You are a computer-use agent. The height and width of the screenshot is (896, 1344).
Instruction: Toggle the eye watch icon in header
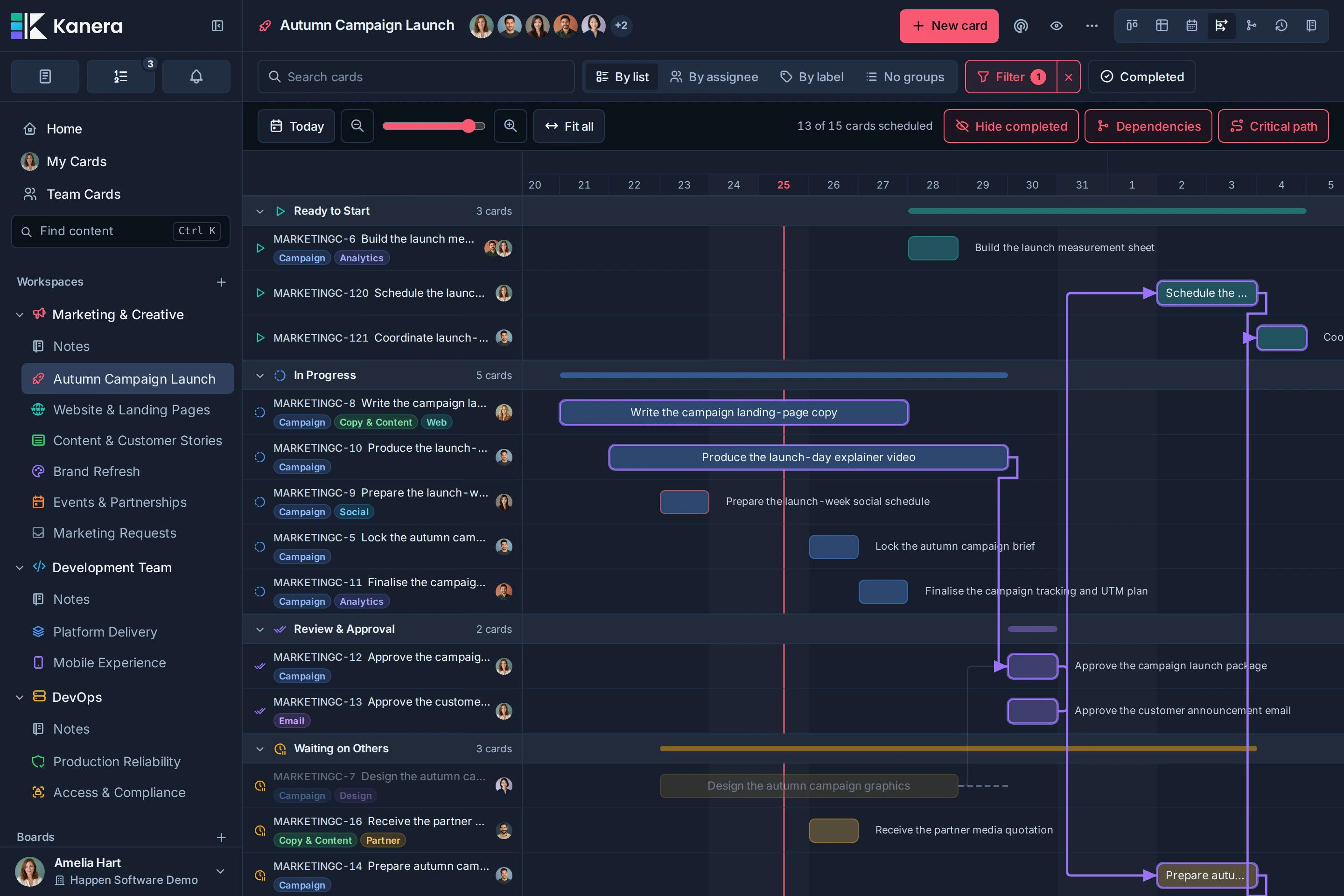[1056, 26]
